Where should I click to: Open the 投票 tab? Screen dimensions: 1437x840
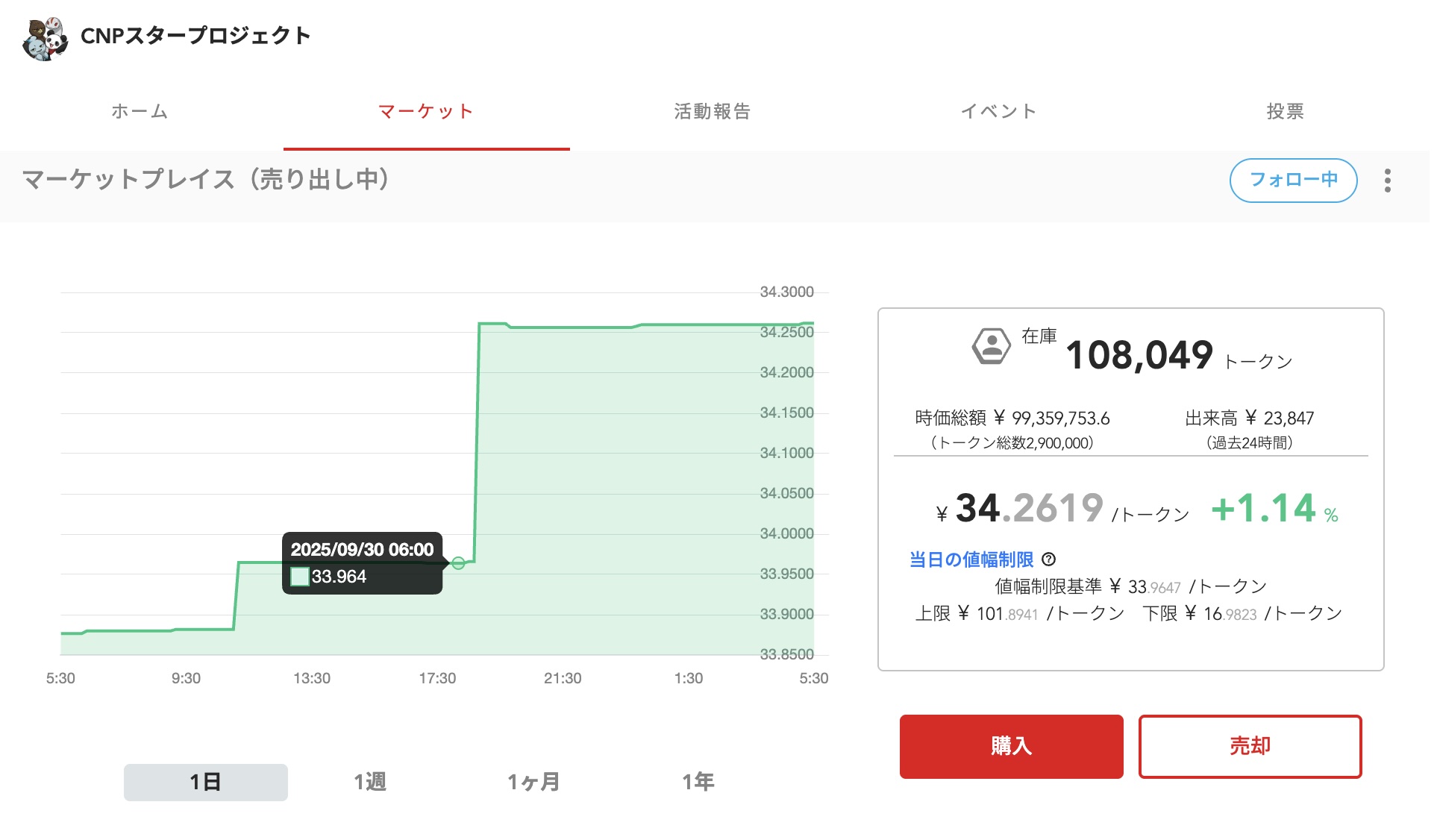point(1285,112)
